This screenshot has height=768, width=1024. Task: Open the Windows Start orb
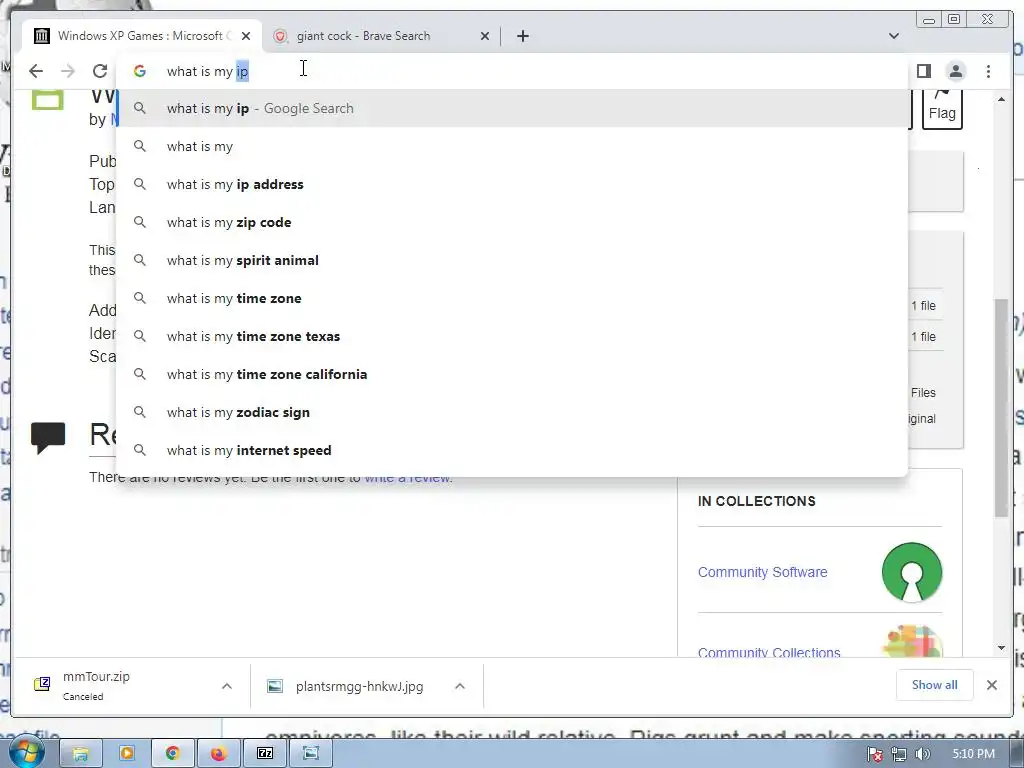25,752
